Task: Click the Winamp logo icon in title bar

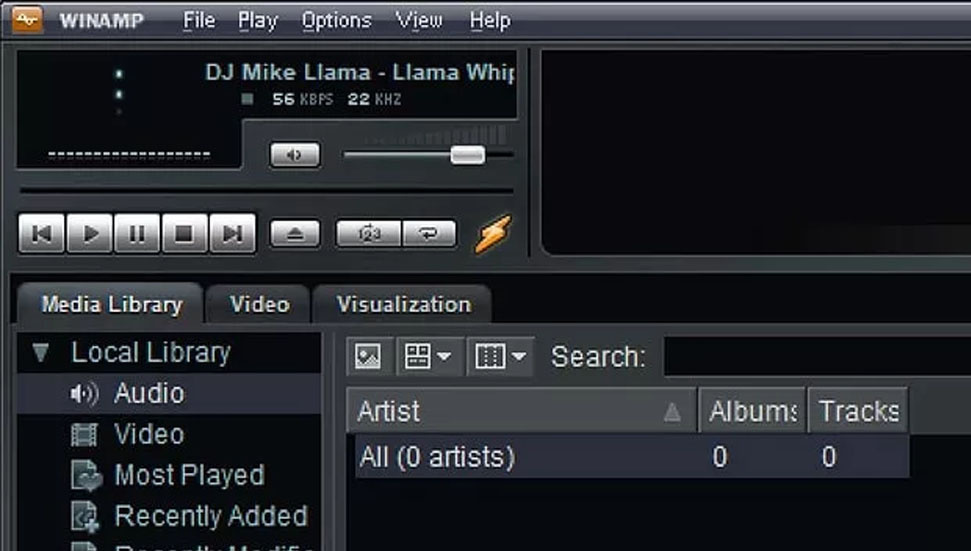Action: coord(27,20)
